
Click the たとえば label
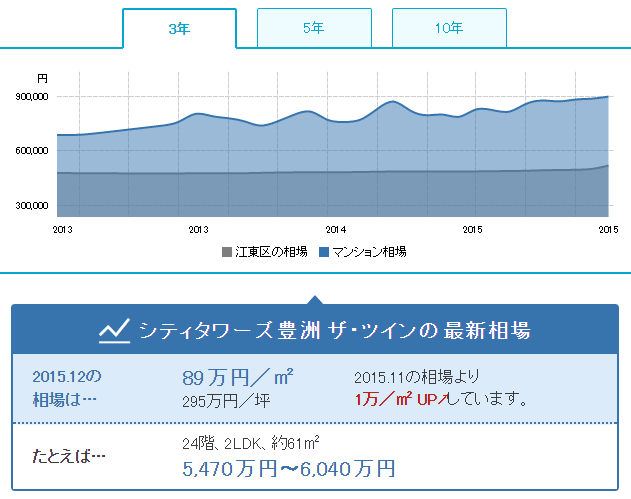pyautogui.click(x=69, y=456)
